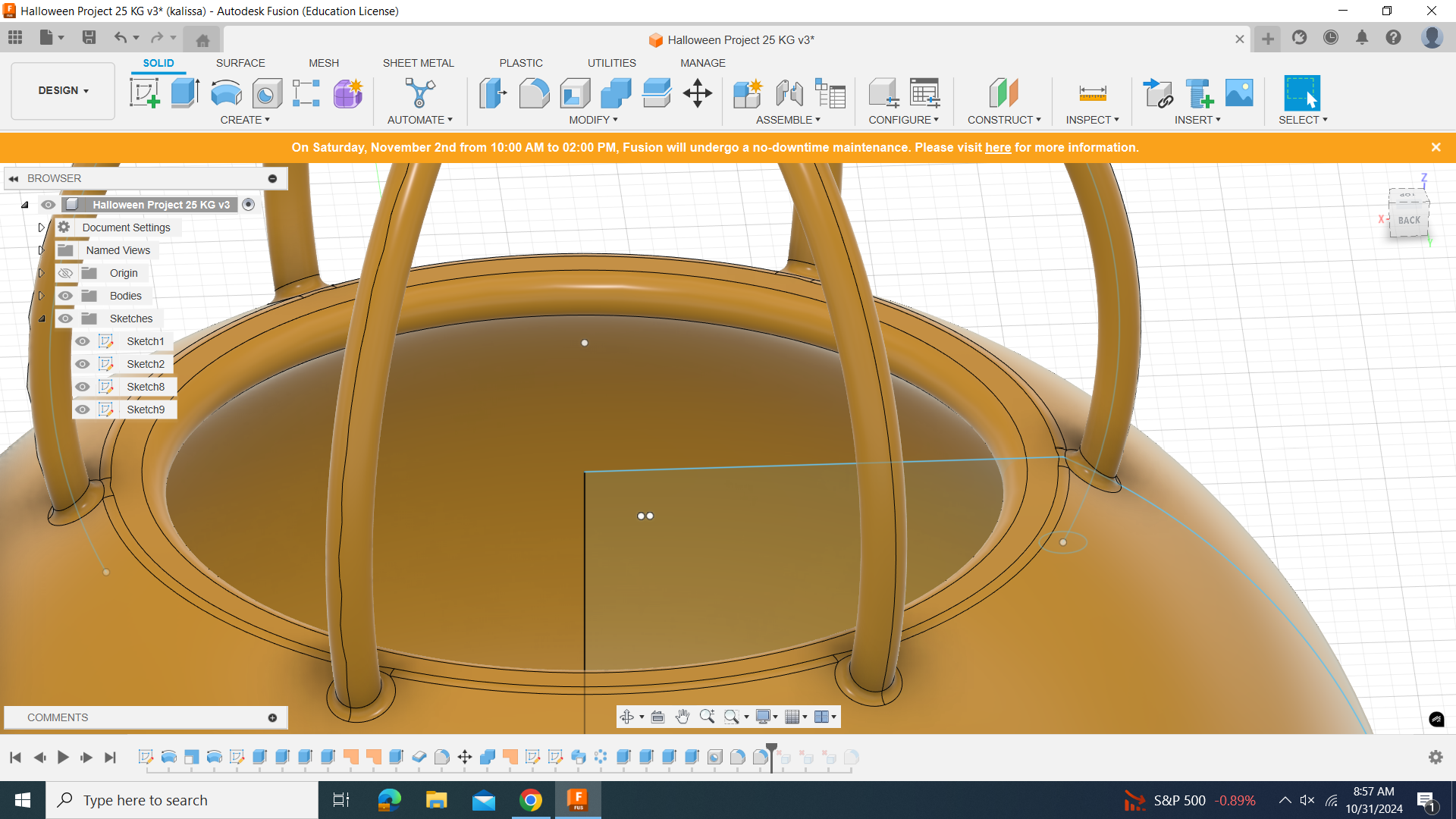Image resolution: width=1456 pixels, height=819 pixels.
Task: Open the CONSTRUCT dropdown menu
Action: coord(1004,120)
